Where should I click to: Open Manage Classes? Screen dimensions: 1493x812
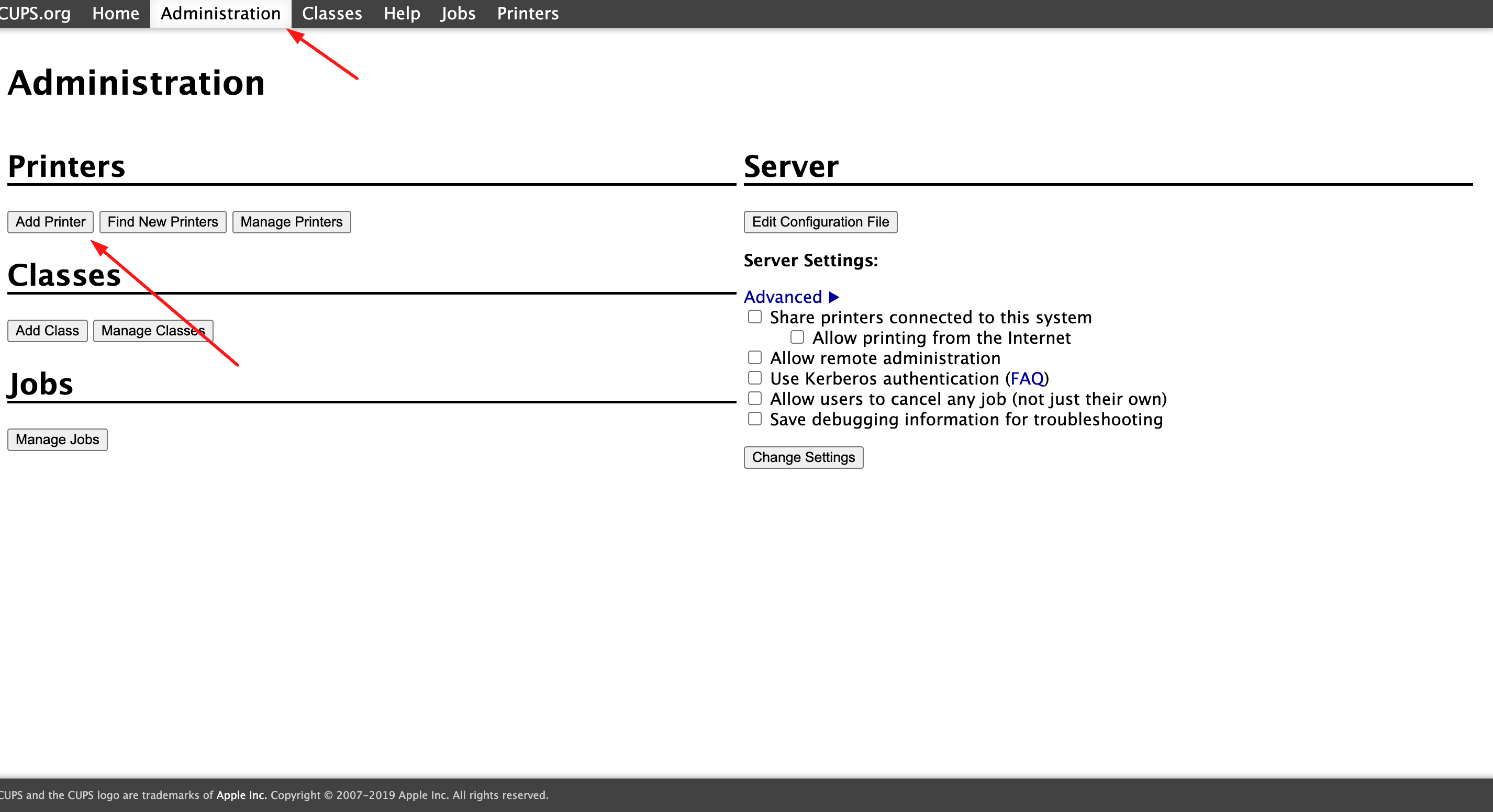152,330
